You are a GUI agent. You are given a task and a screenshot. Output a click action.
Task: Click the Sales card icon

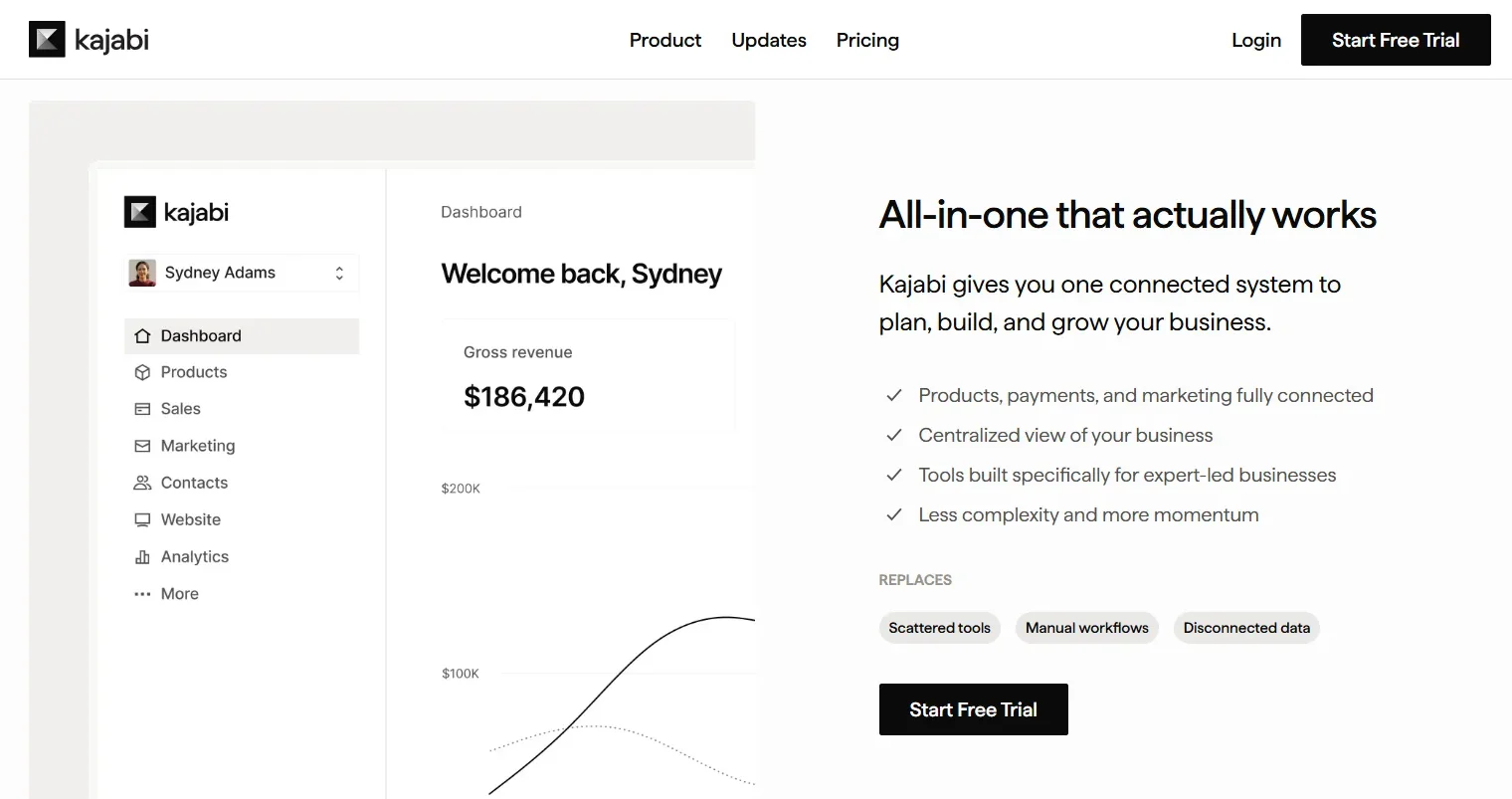[142, 409]
